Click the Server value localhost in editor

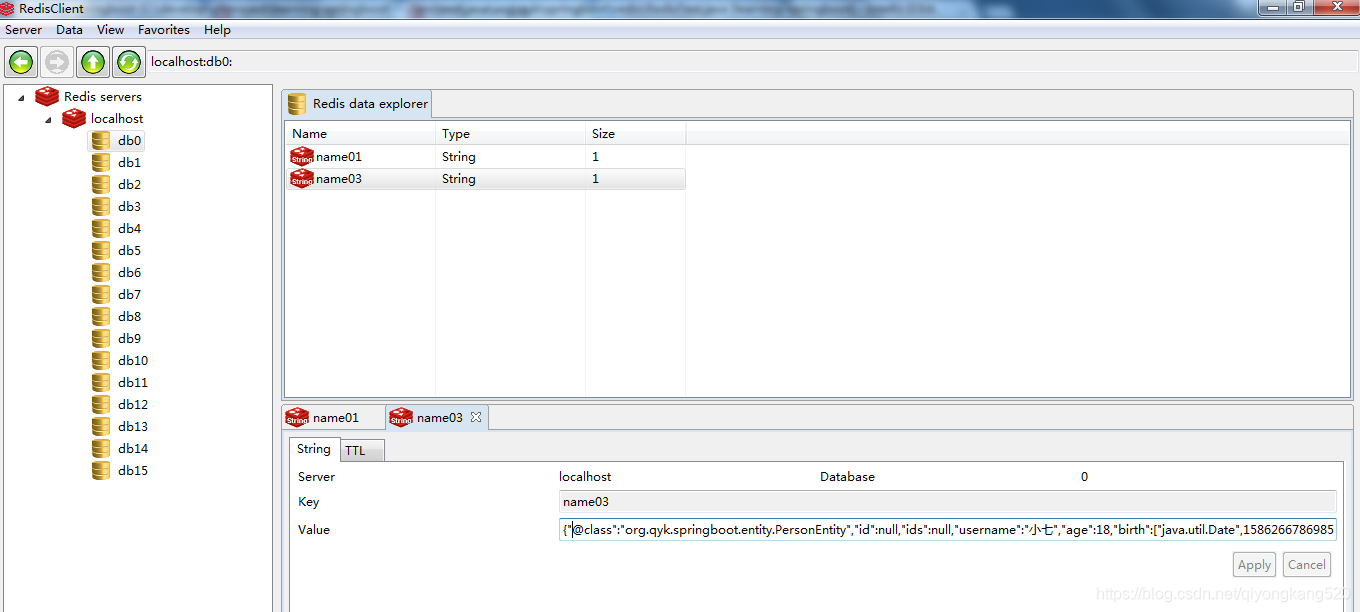[x=585, y=477]
